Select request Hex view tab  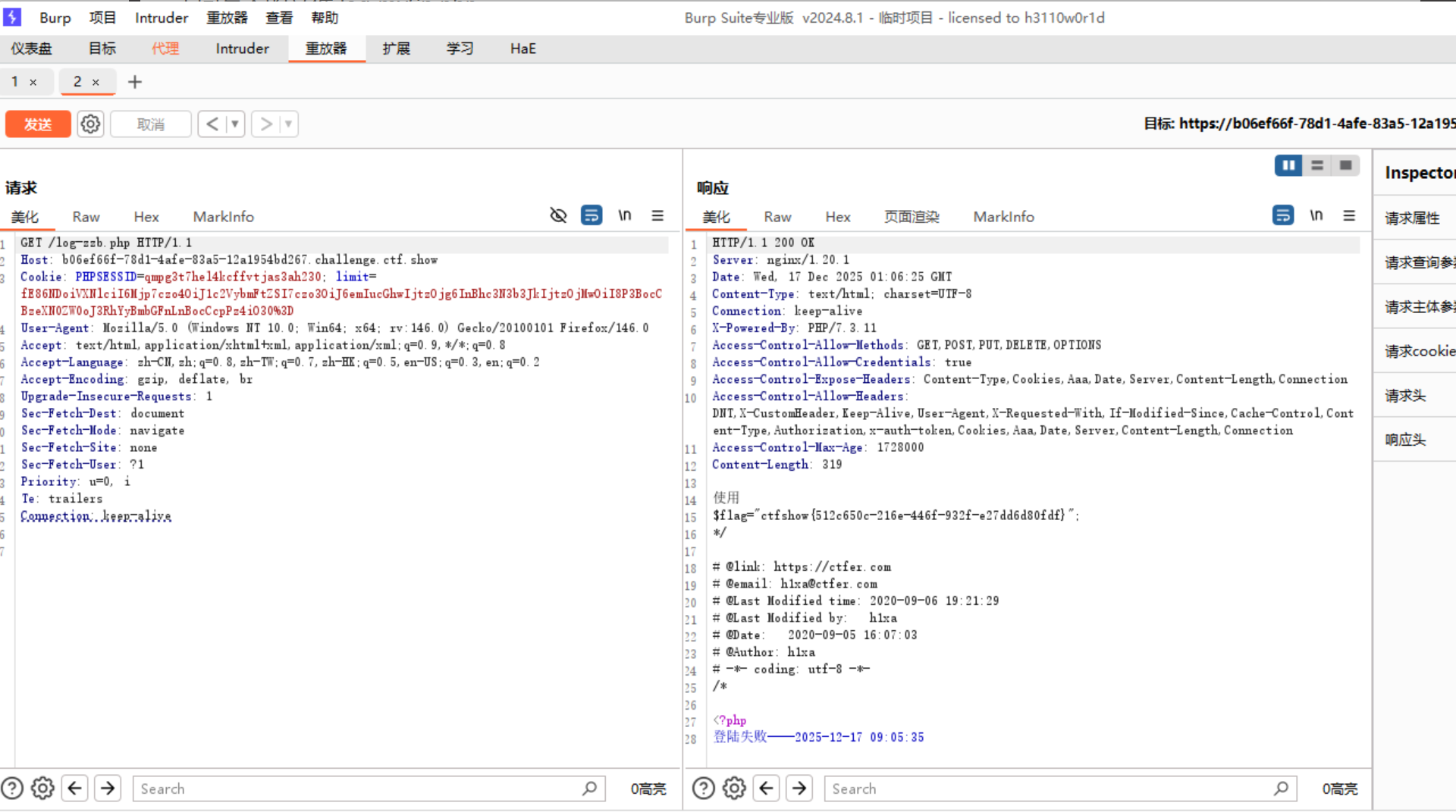(x=146, y=217)
